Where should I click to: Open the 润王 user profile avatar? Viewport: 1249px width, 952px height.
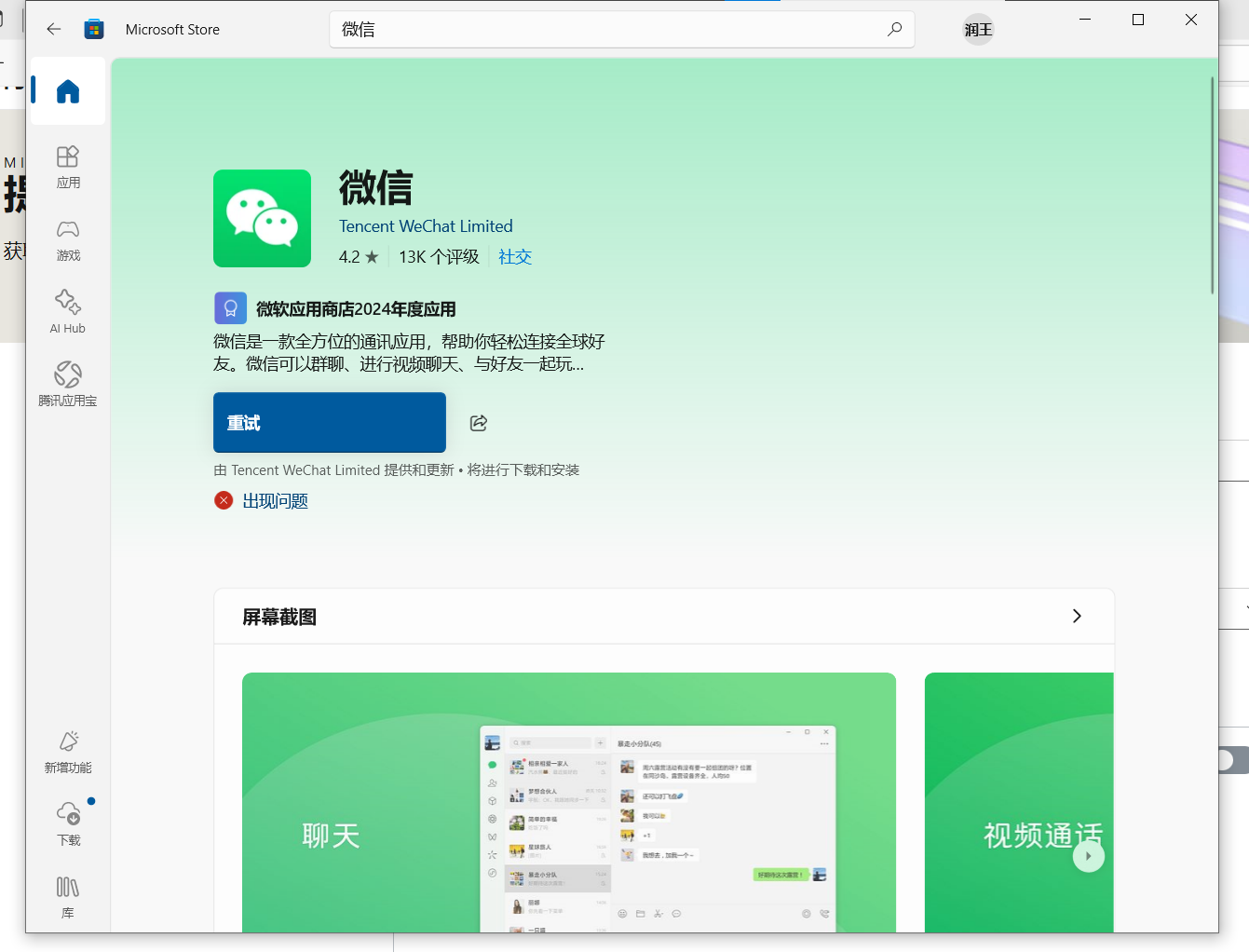978,30
